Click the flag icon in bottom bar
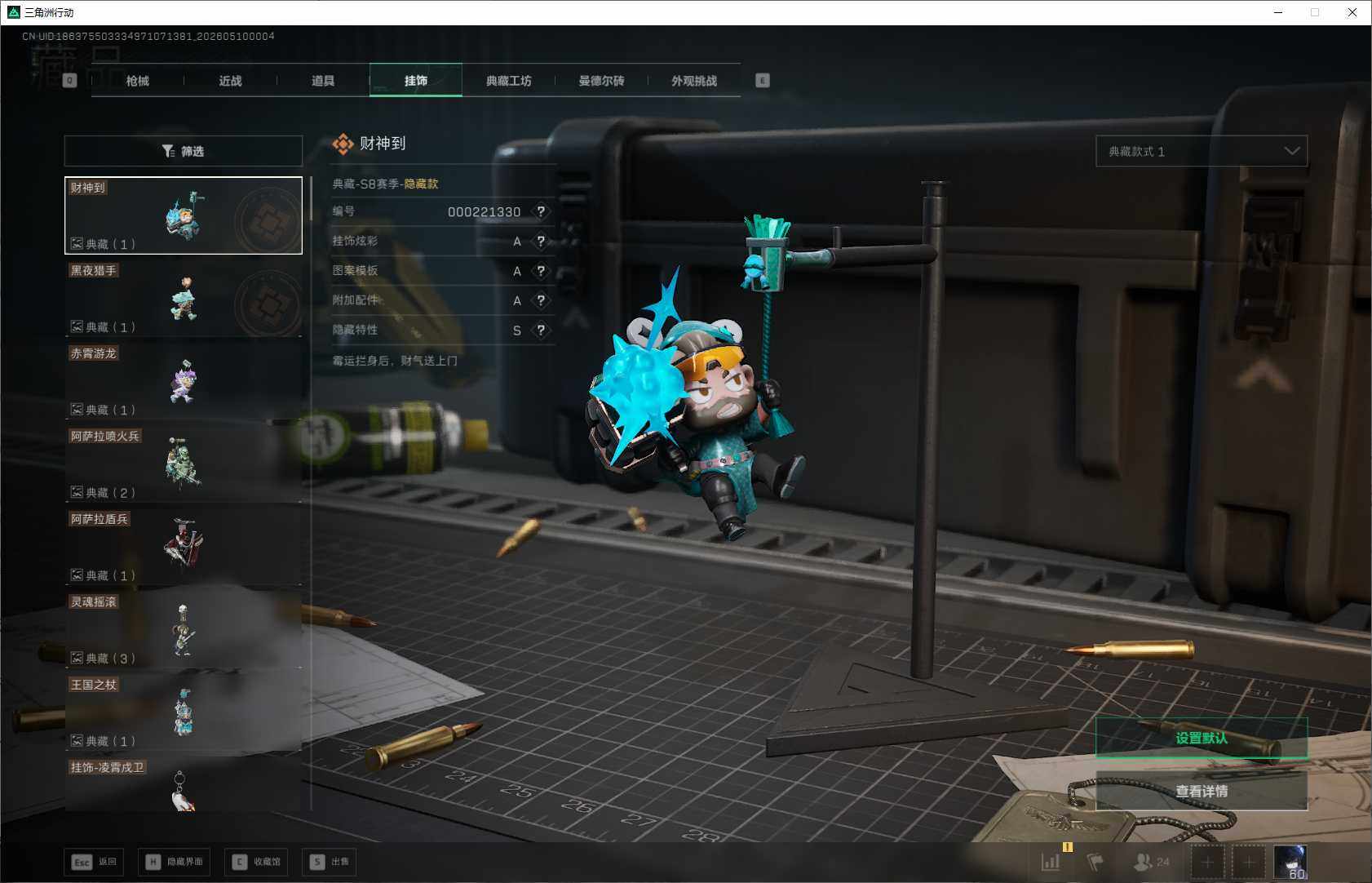 (1095, 861)
